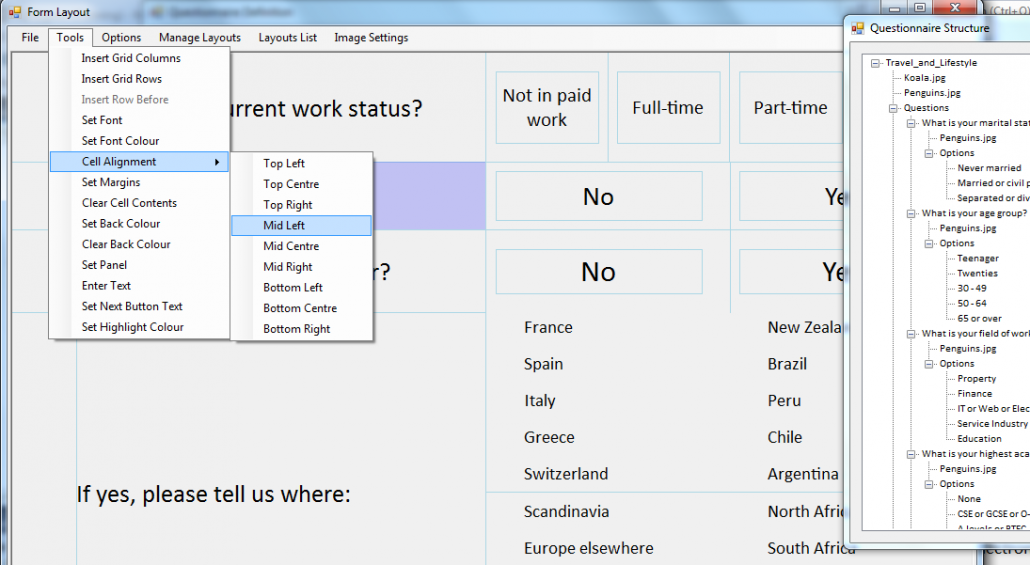The width and height of the screenshot is (1030, 565).
Task: Click the Form Layout title bar icon
Action: [x=14, y=12]
